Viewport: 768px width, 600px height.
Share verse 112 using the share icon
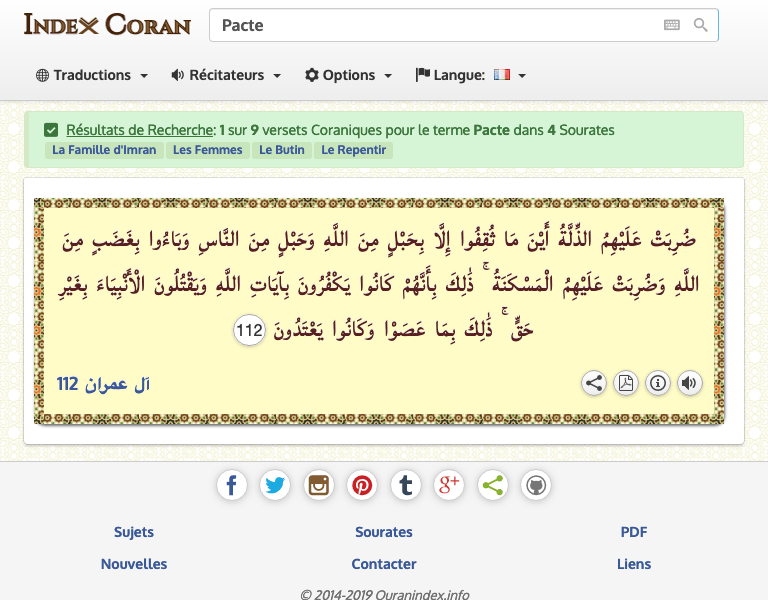tap(594, 382)
